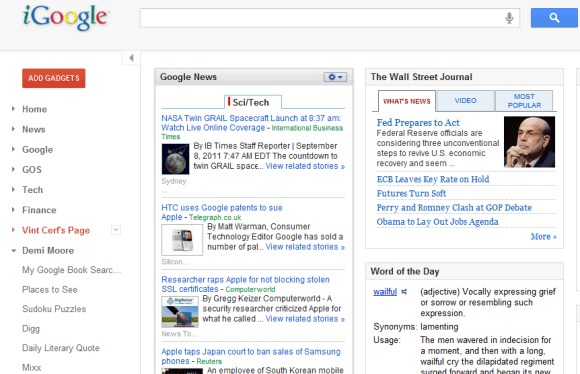The height and width of the screenshot is (374, 580).
Task: Select Demi Moore in the sidebar
Action: 48,250
